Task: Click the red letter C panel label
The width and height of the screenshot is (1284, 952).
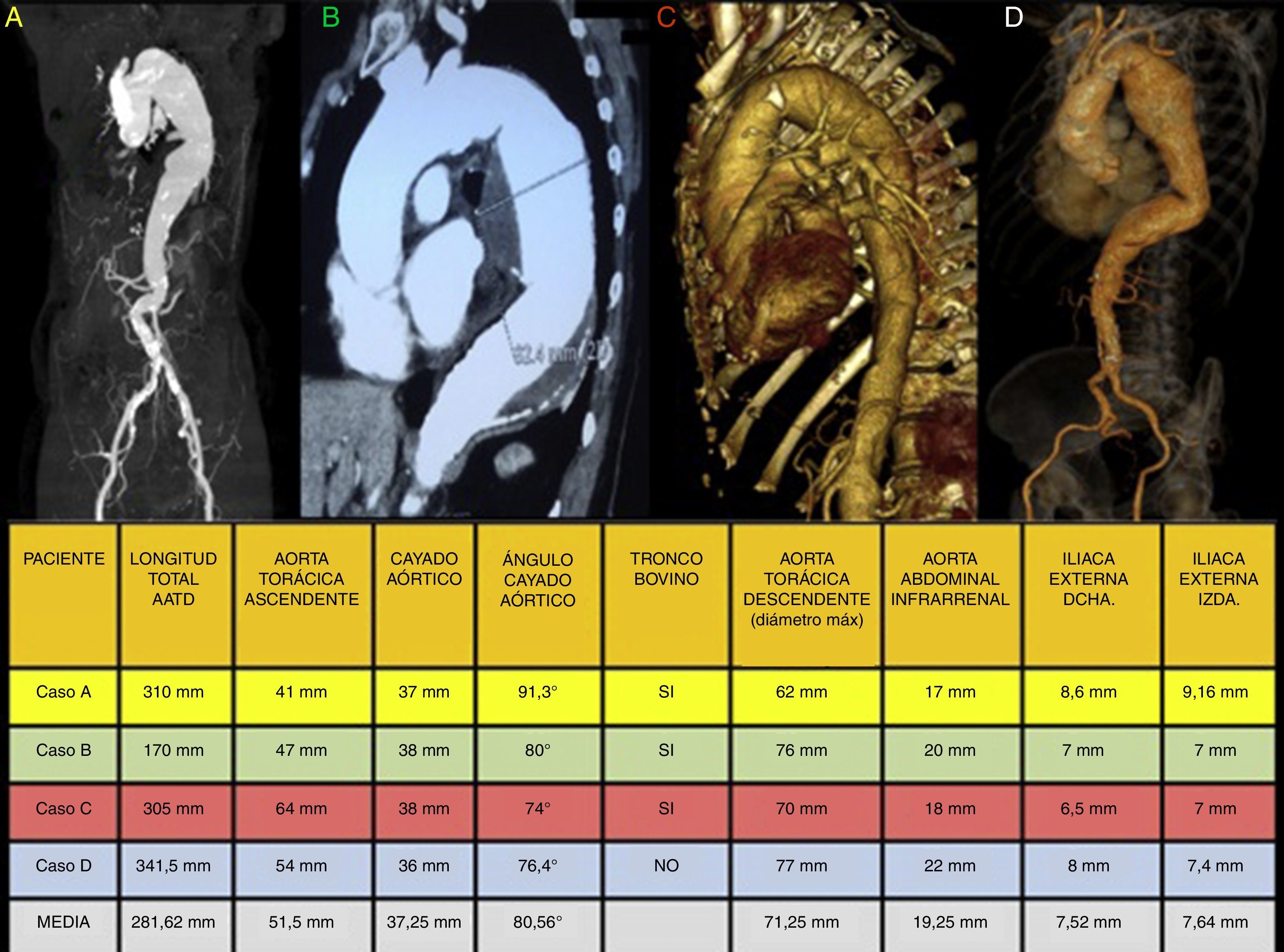Action: pyautogui.click(x=666, y=18)
